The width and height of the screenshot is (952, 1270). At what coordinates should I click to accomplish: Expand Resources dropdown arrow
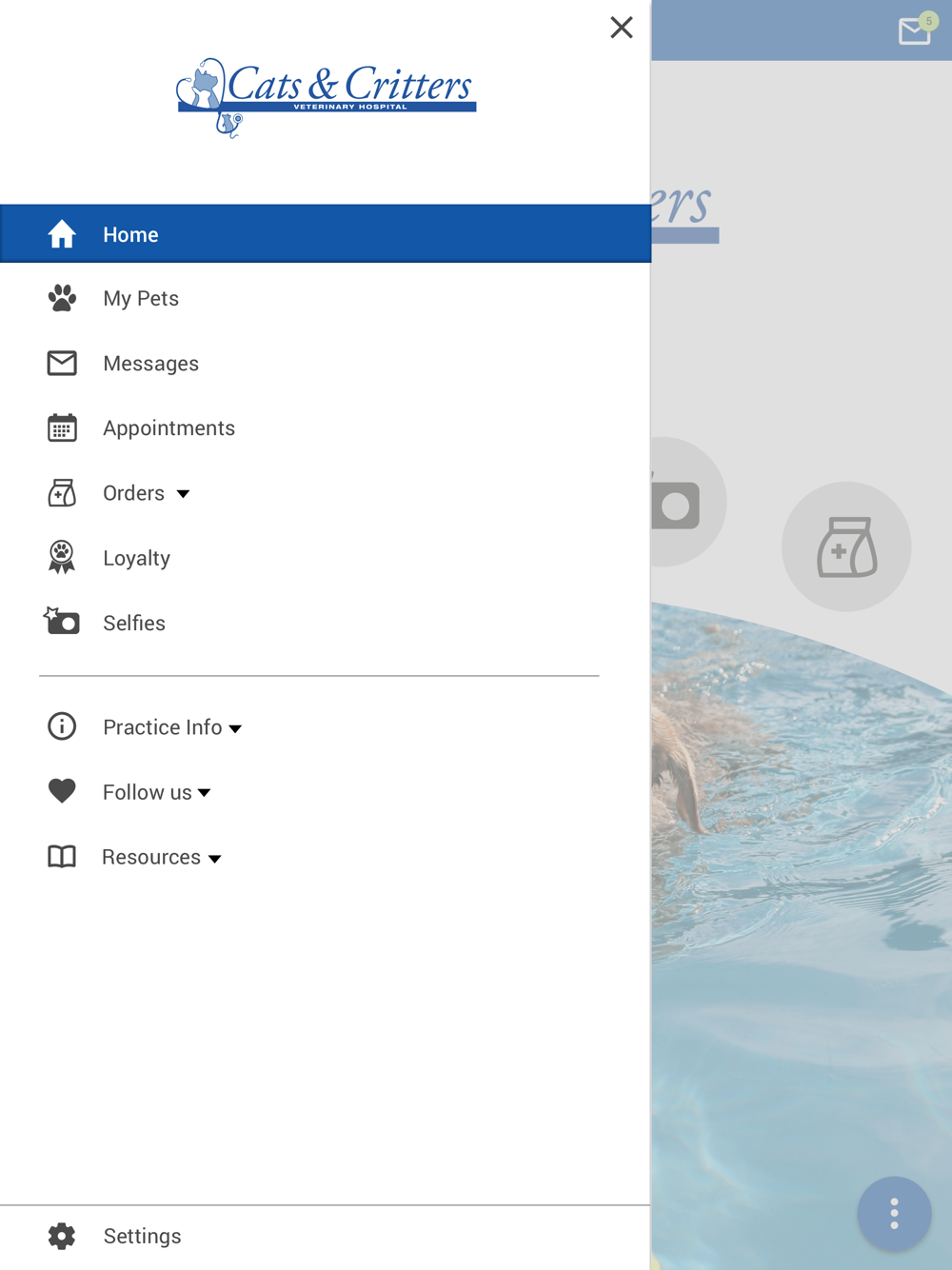pyautogui.click(x=214, y=859)
